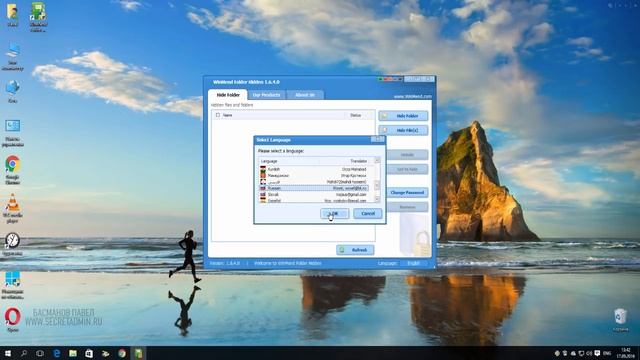The image size is (640, 360).
Task: Click the Status column header
Action: click(356, 115)
